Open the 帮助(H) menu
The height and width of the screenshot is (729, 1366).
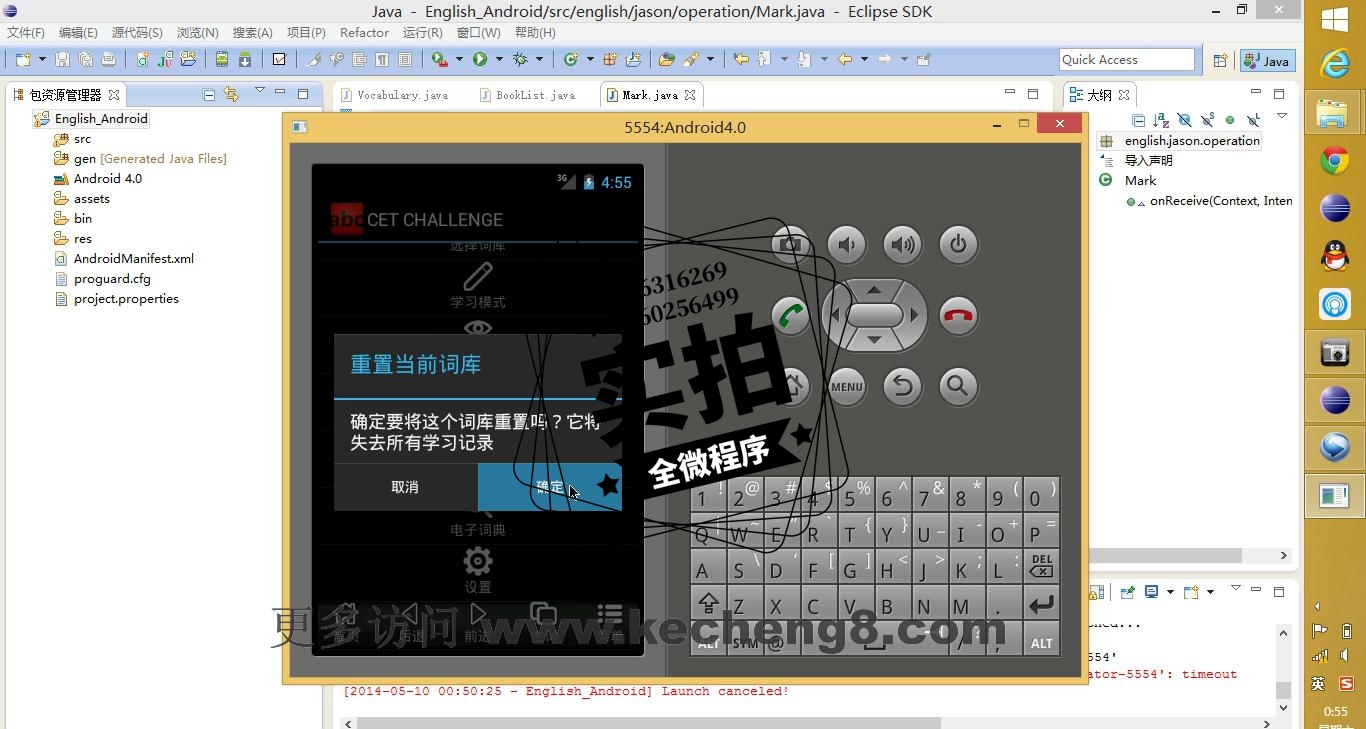[535, 33]
